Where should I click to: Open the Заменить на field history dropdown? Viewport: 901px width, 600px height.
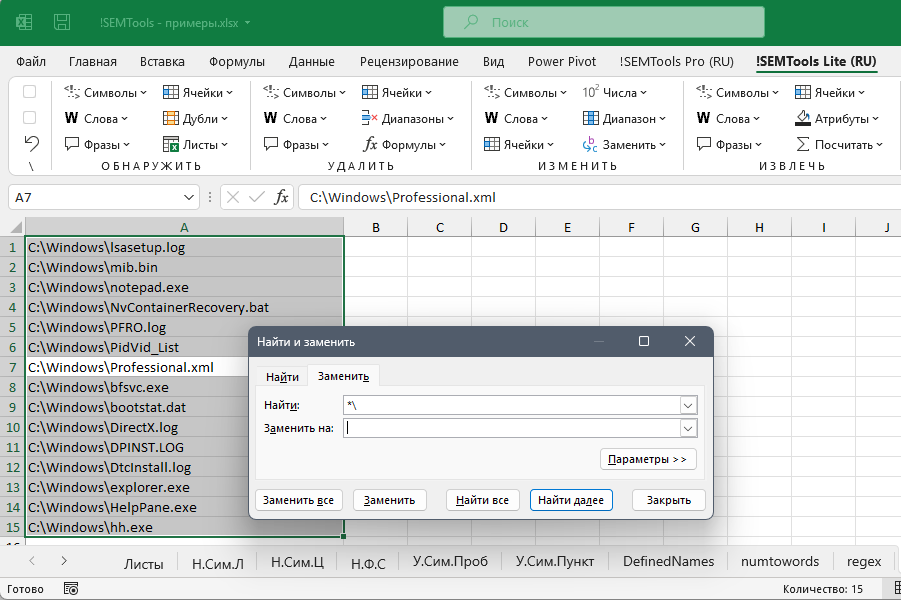(688, 428)
